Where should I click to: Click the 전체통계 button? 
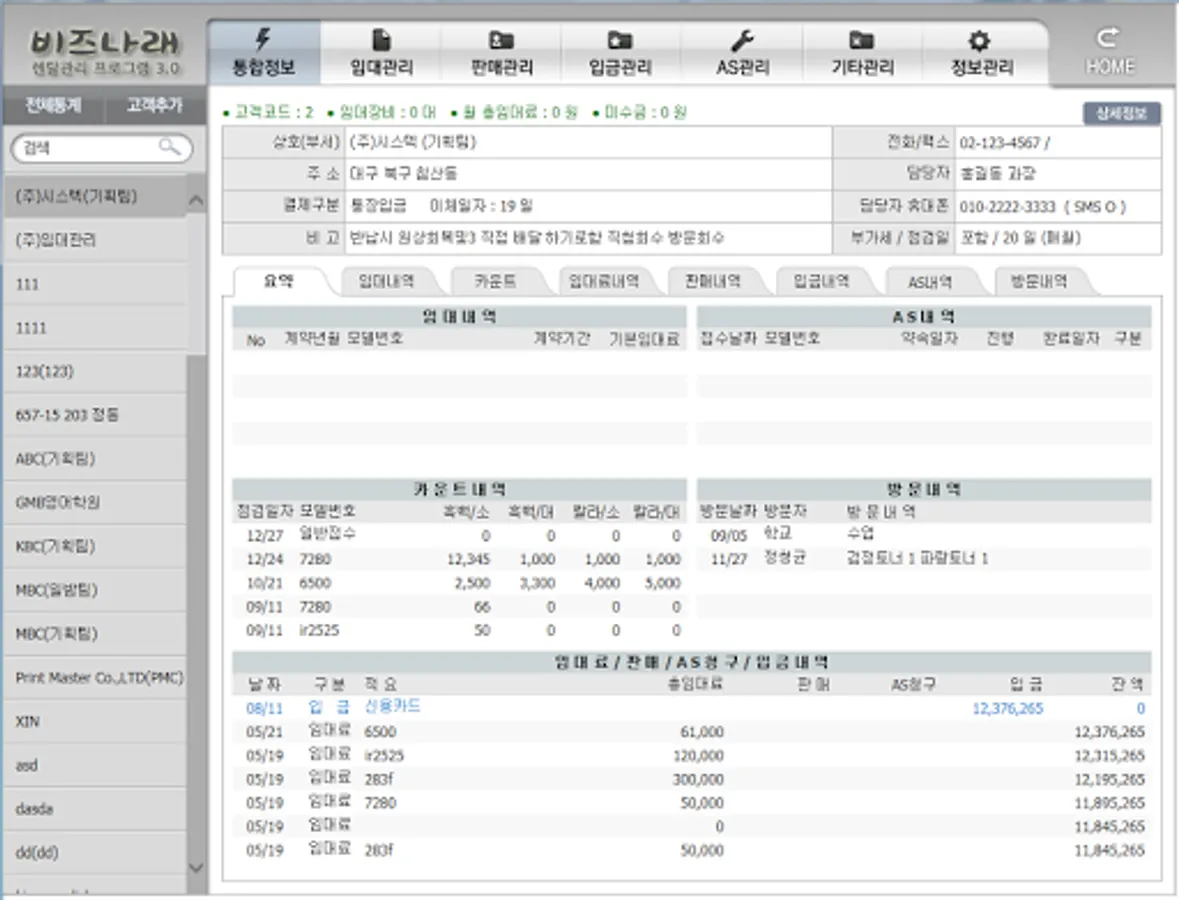coord(53,105)
